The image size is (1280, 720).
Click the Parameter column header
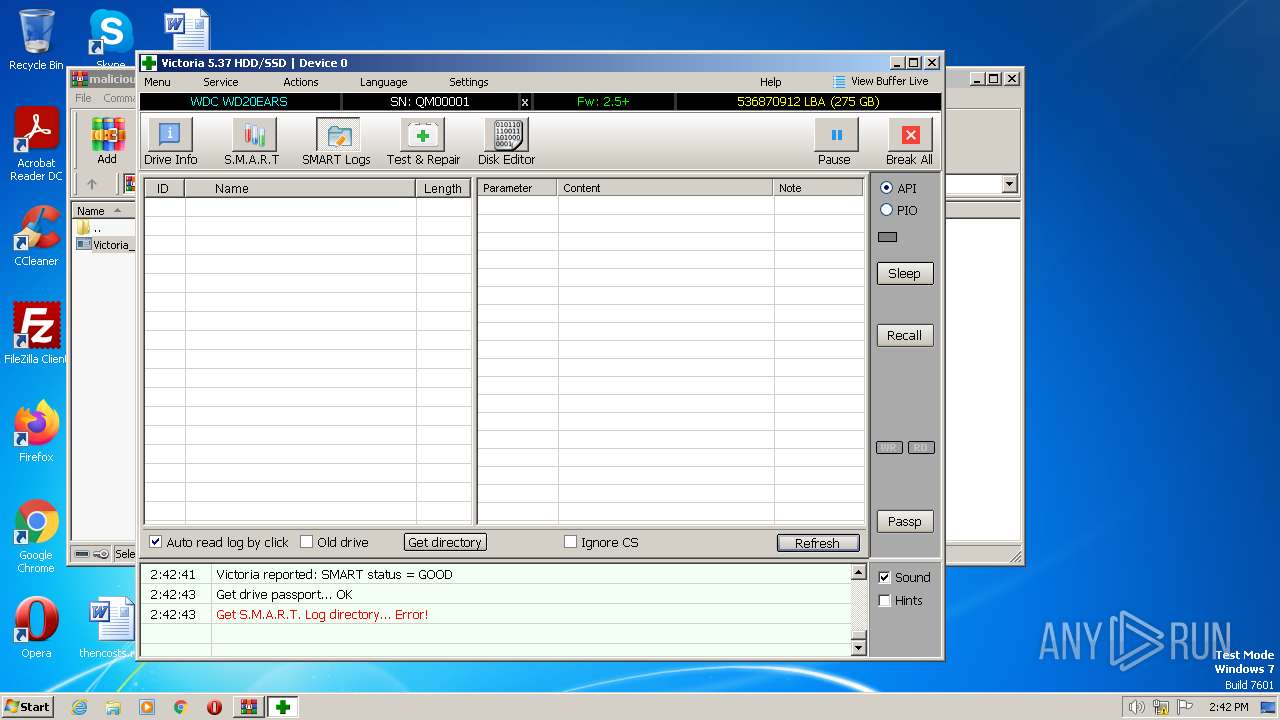[517, 188]
